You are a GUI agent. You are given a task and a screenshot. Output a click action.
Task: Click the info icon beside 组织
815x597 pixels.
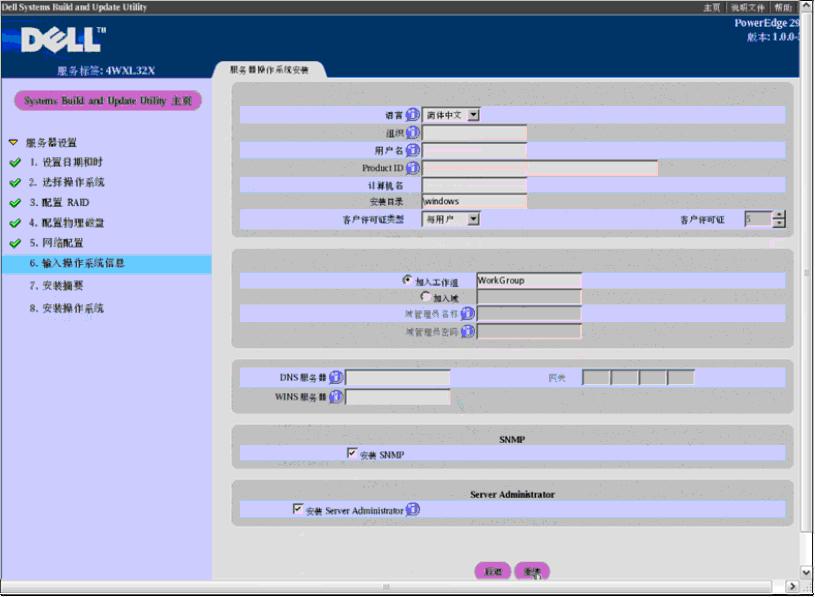[x=412, y=133]
